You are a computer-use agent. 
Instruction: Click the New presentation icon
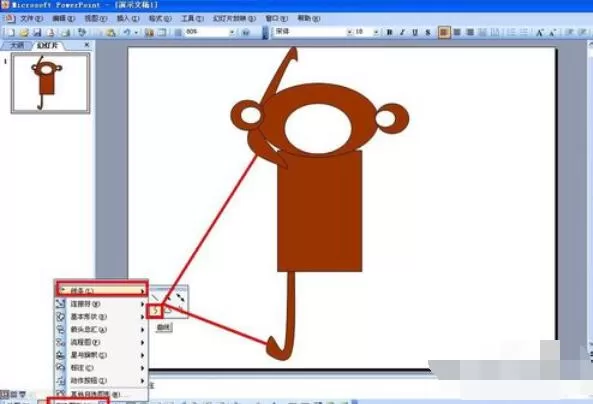click(x=11, y=33)
